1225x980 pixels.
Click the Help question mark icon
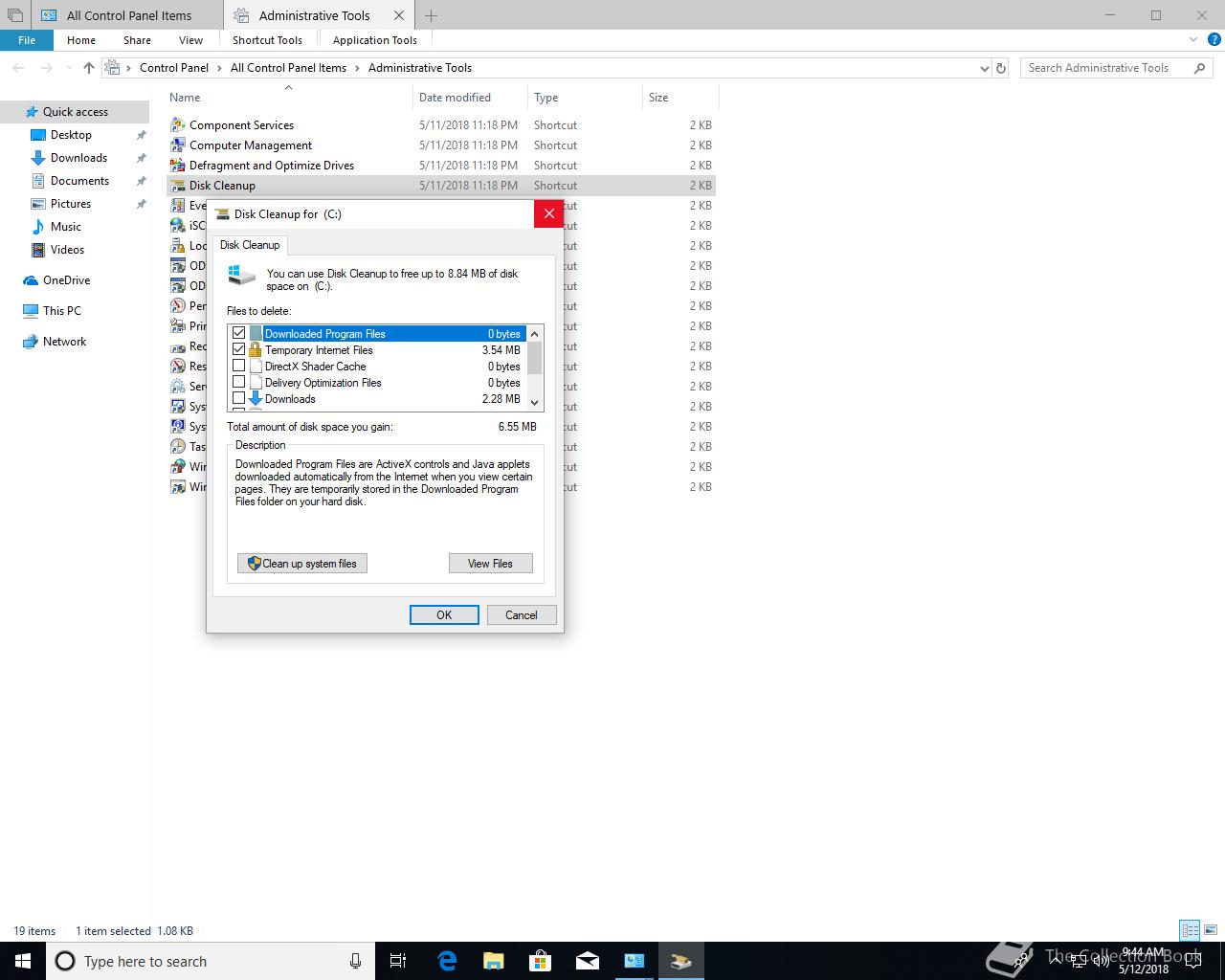1214,40
